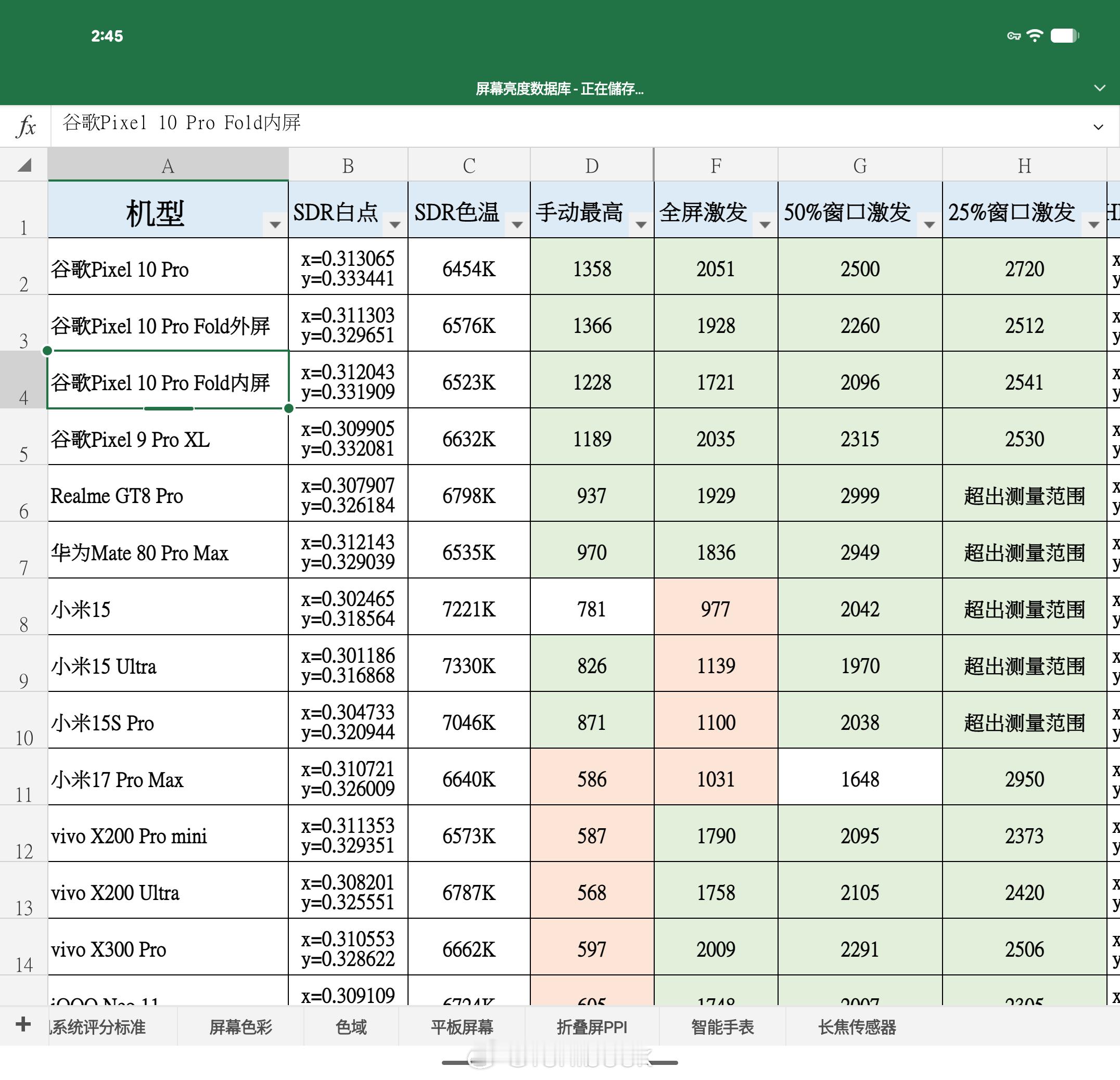Collapse the green title bar via its chevron
Image resolution: width=1120 pixels, height=1080 pixels.
pyautogui.click(x=1099, y=88)
